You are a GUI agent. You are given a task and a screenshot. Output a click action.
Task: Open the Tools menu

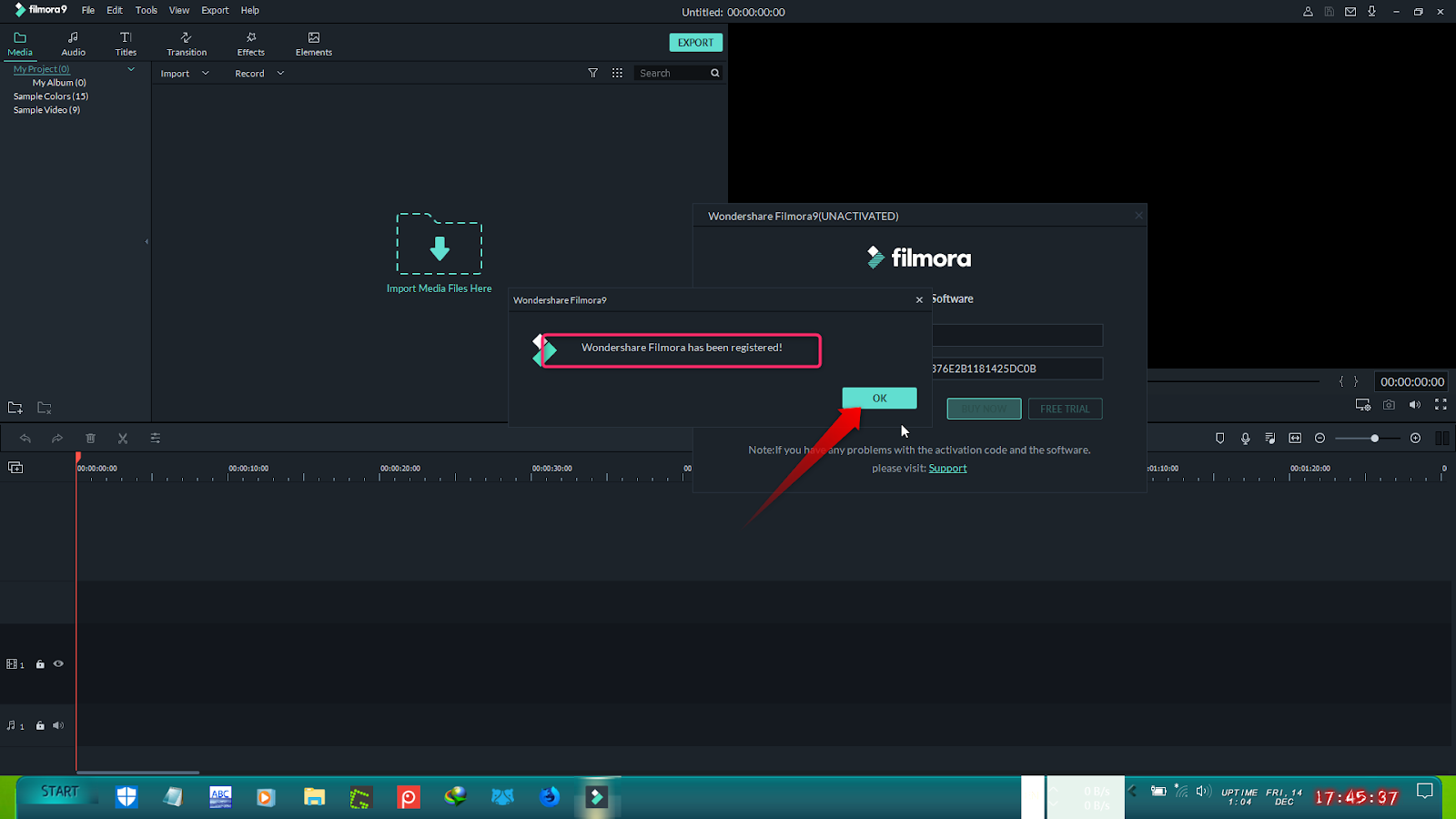[x=147, y=10]
